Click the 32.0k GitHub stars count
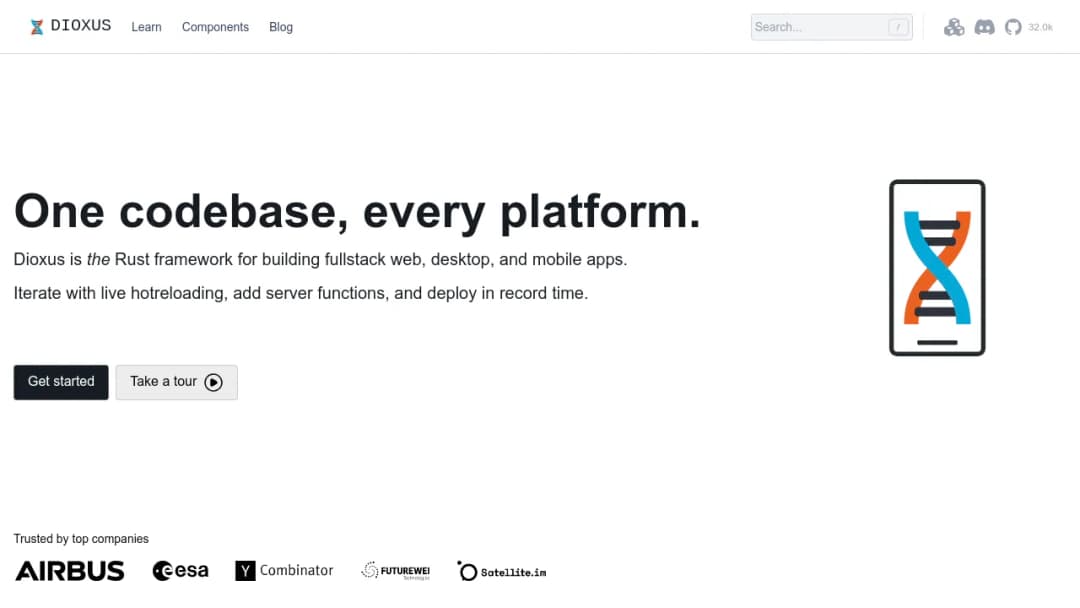Screen dimensions: 1080x608 tap(1040, 28)
